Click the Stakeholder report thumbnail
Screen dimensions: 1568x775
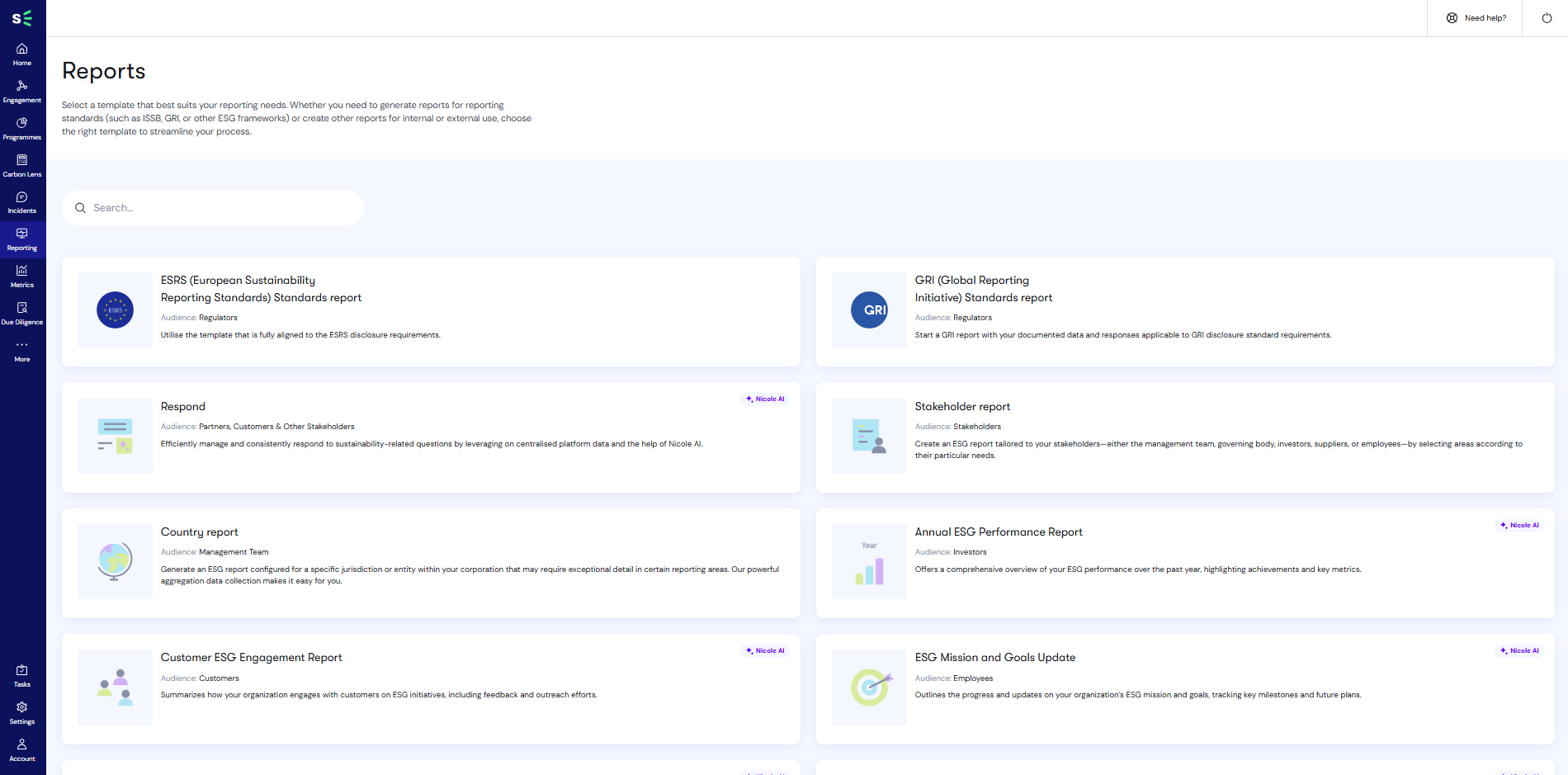[x=868, y=437]
